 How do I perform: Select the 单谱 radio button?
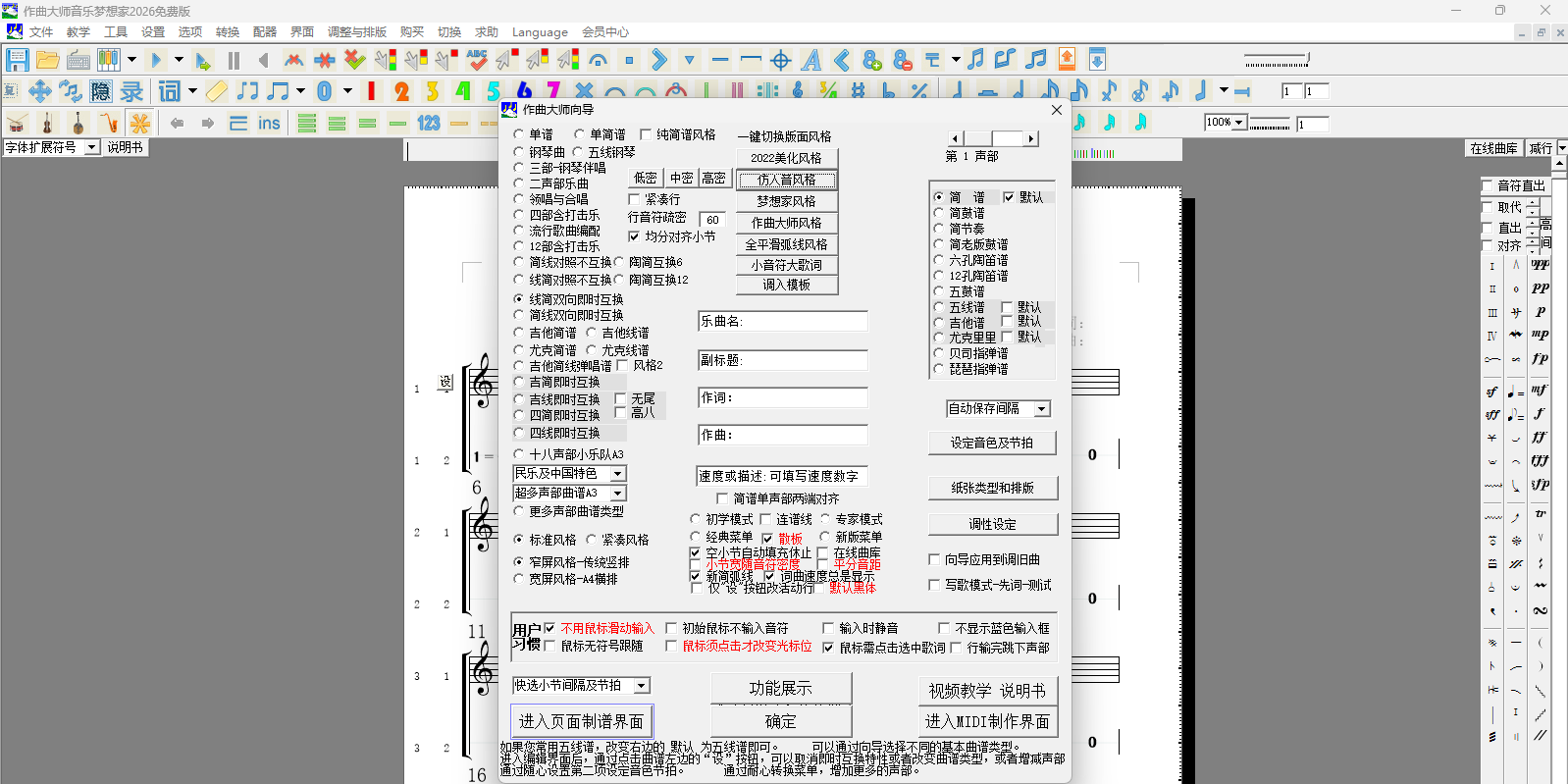coord(520,134)
